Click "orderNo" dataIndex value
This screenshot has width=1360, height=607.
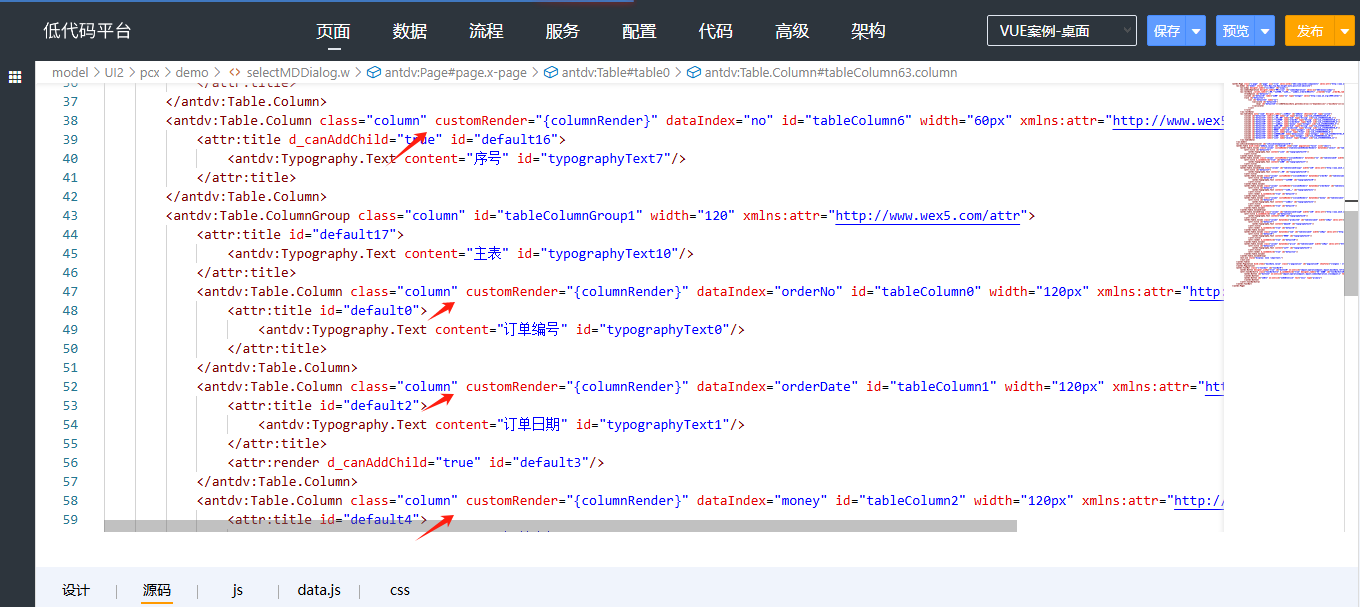[808, 291]
